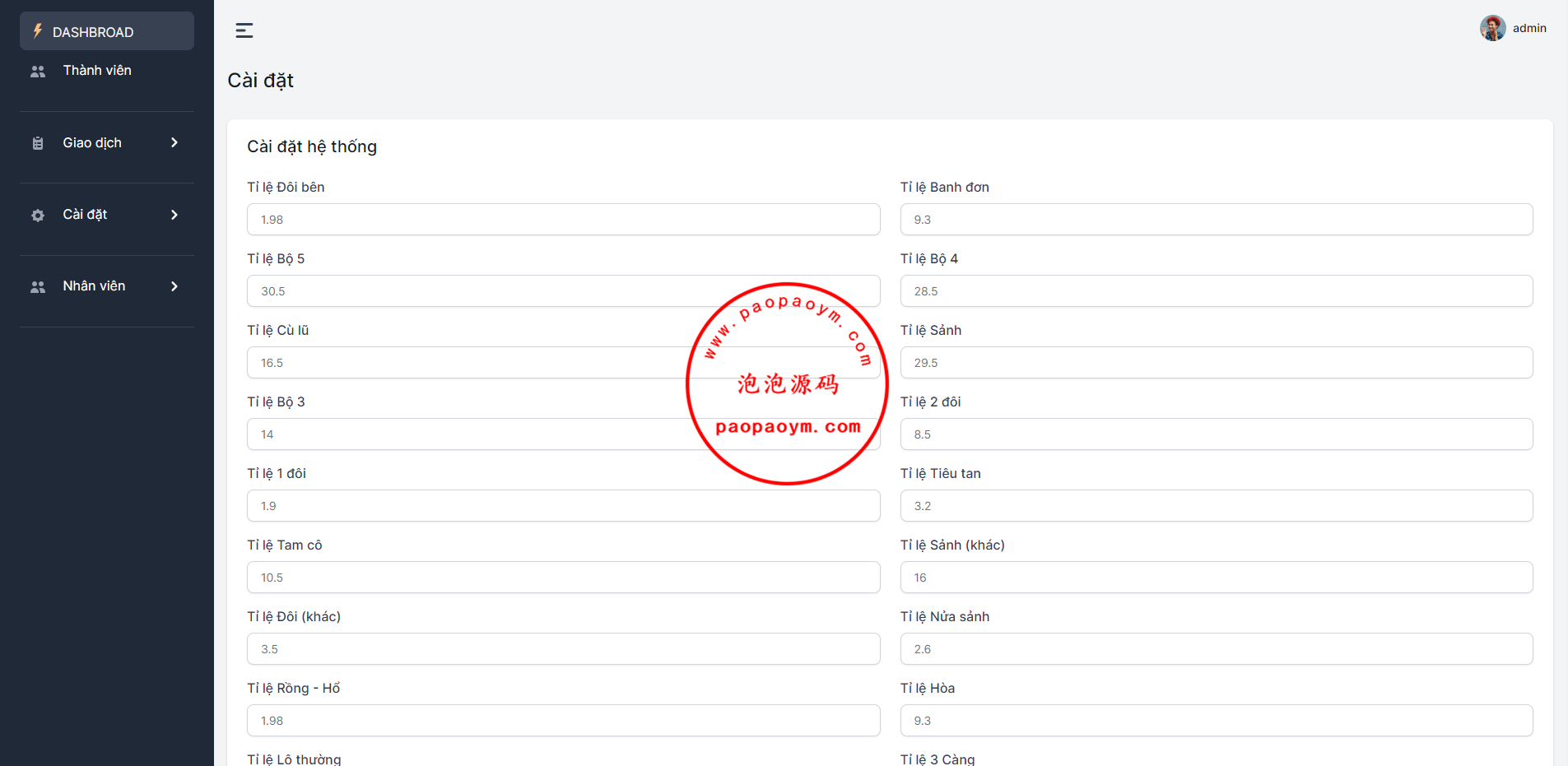Open Thành viên in the sidebar

click(x=97, y=71)
